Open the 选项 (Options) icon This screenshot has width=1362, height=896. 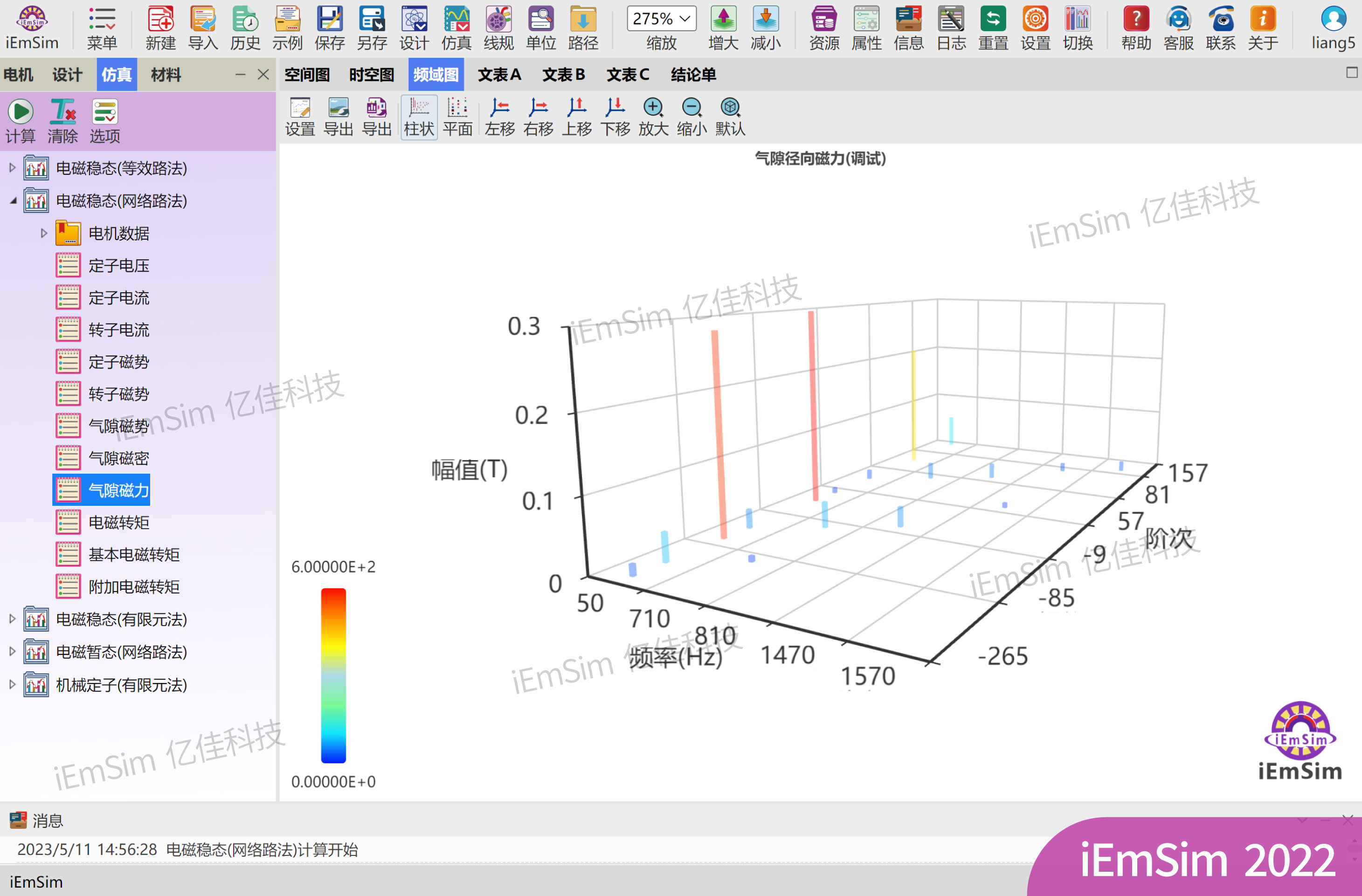(105, 120)
